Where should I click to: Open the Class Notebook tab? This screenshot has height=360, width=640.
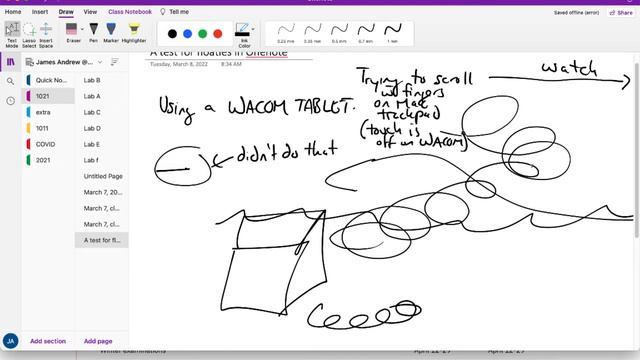coord(130,12)
